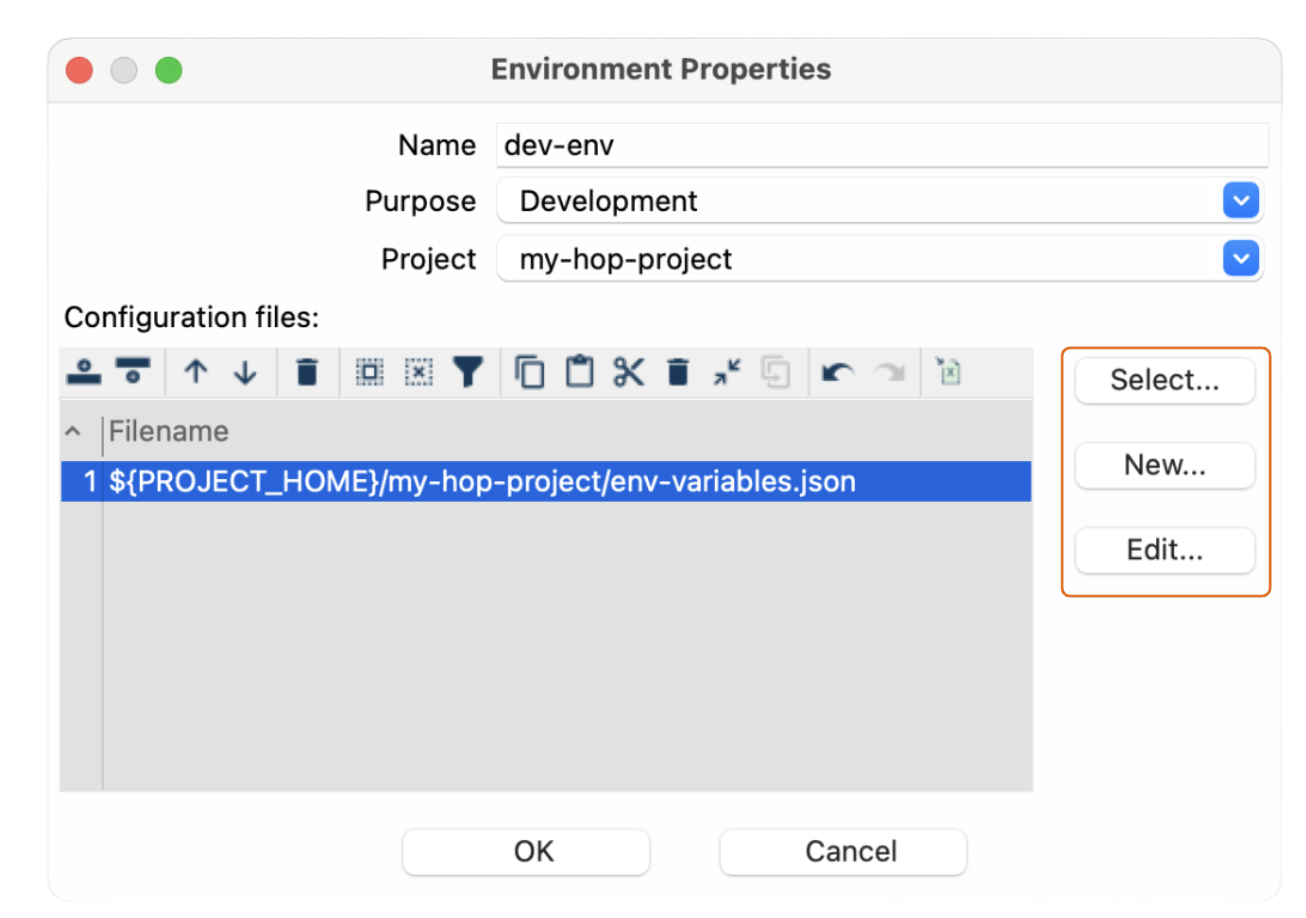The height and width of the screenshot is (918, 1306).
Task: Open the Purpose dropdown
Action: (x=1240, y=201)
